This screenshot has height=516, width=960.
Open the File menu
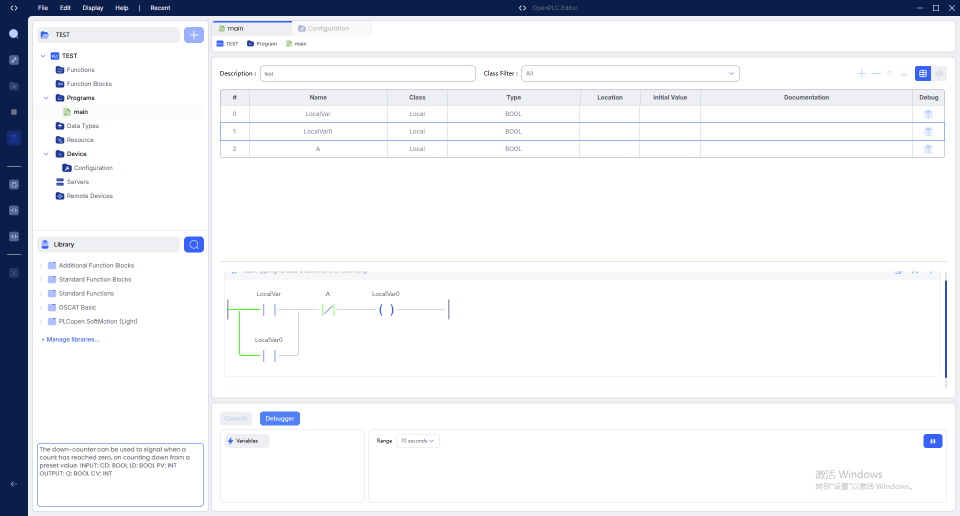click(43, 8)
